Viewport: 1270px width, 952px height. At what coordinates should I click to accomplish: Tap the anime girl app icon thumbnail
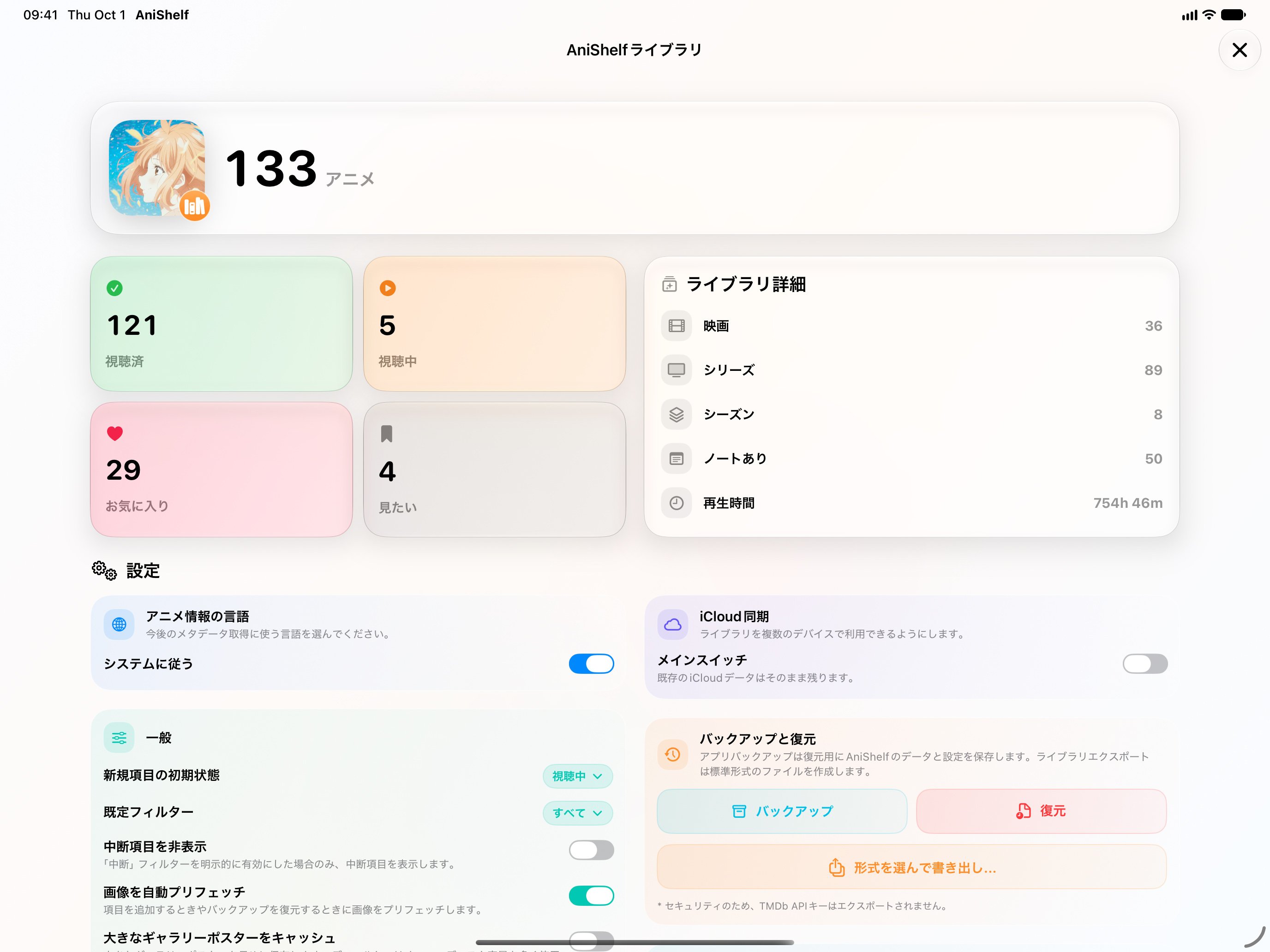[x=157, y=167]
